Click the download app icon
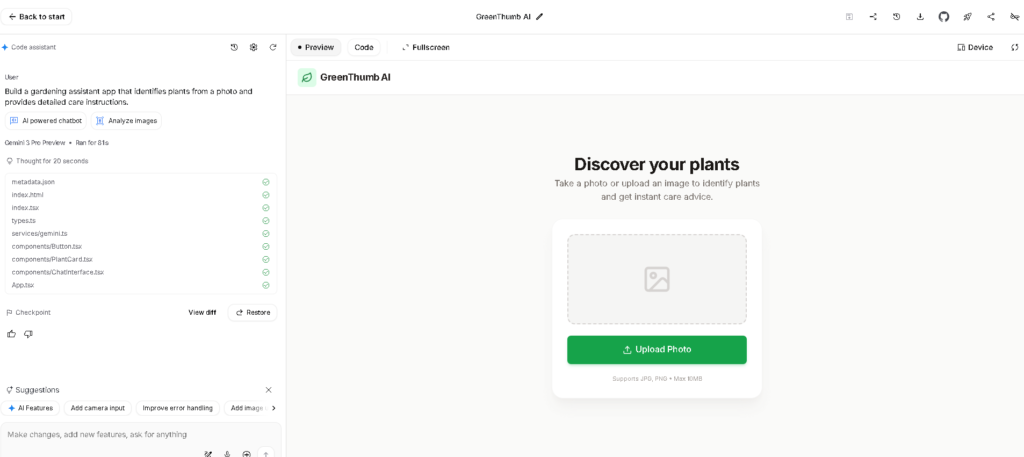Screen dimensions: 1024x457 pyautogui.click(x=920, y=17)
